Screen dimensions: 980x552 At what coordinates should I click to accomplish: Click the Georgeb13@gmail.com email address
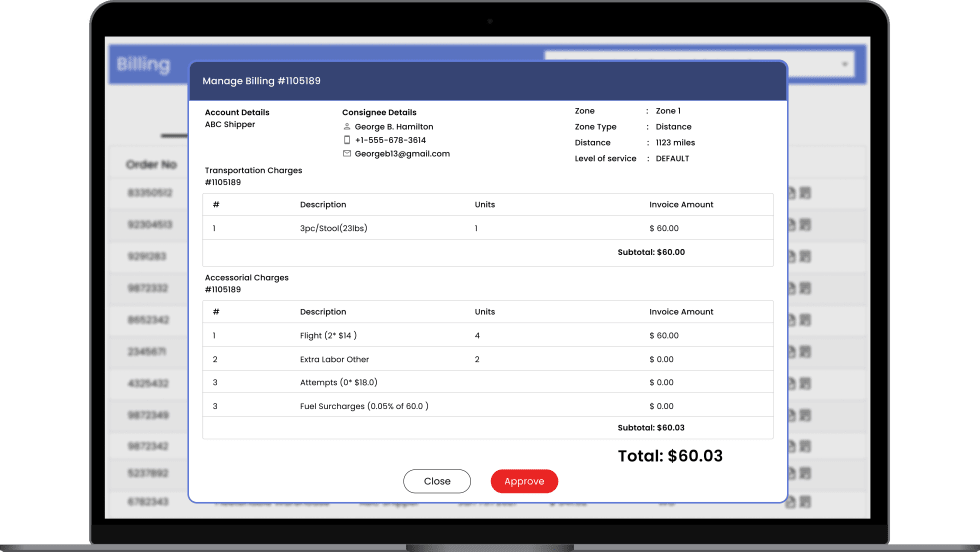[x=402, y=154]
